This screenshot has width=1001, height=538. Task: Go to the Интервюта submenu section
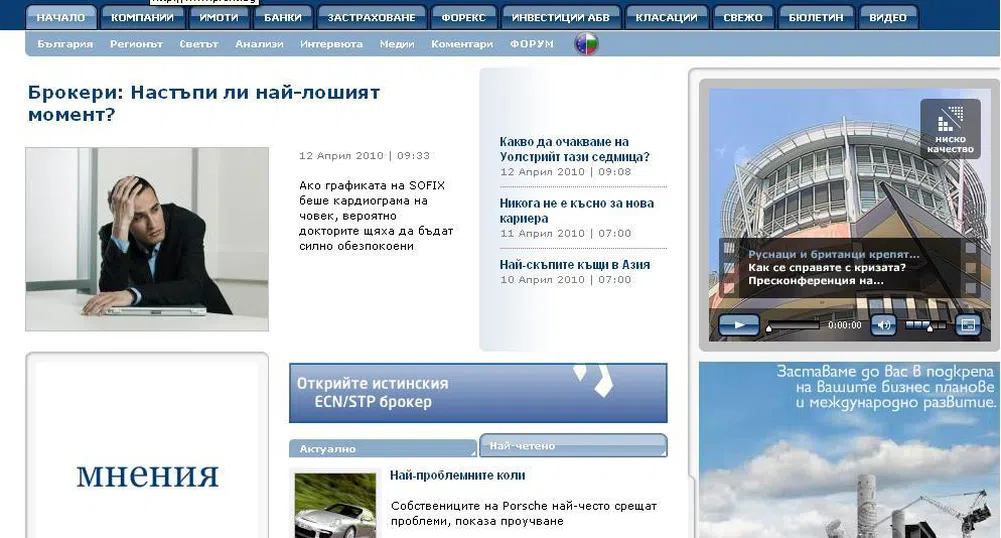[331, 44]
